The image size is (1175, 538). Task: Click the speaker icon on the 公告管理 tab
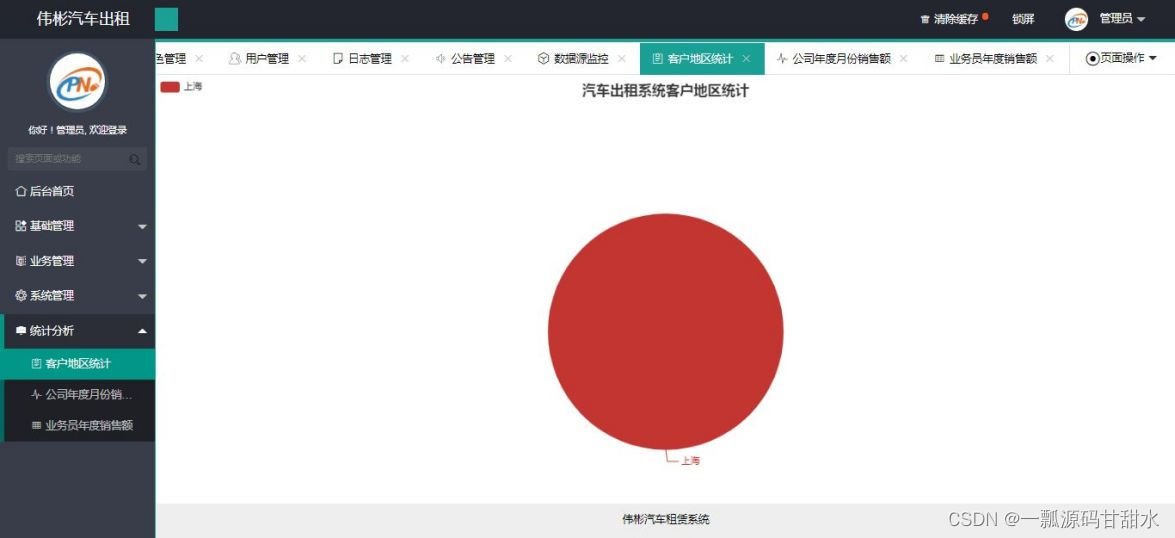(x=441, y=58)
